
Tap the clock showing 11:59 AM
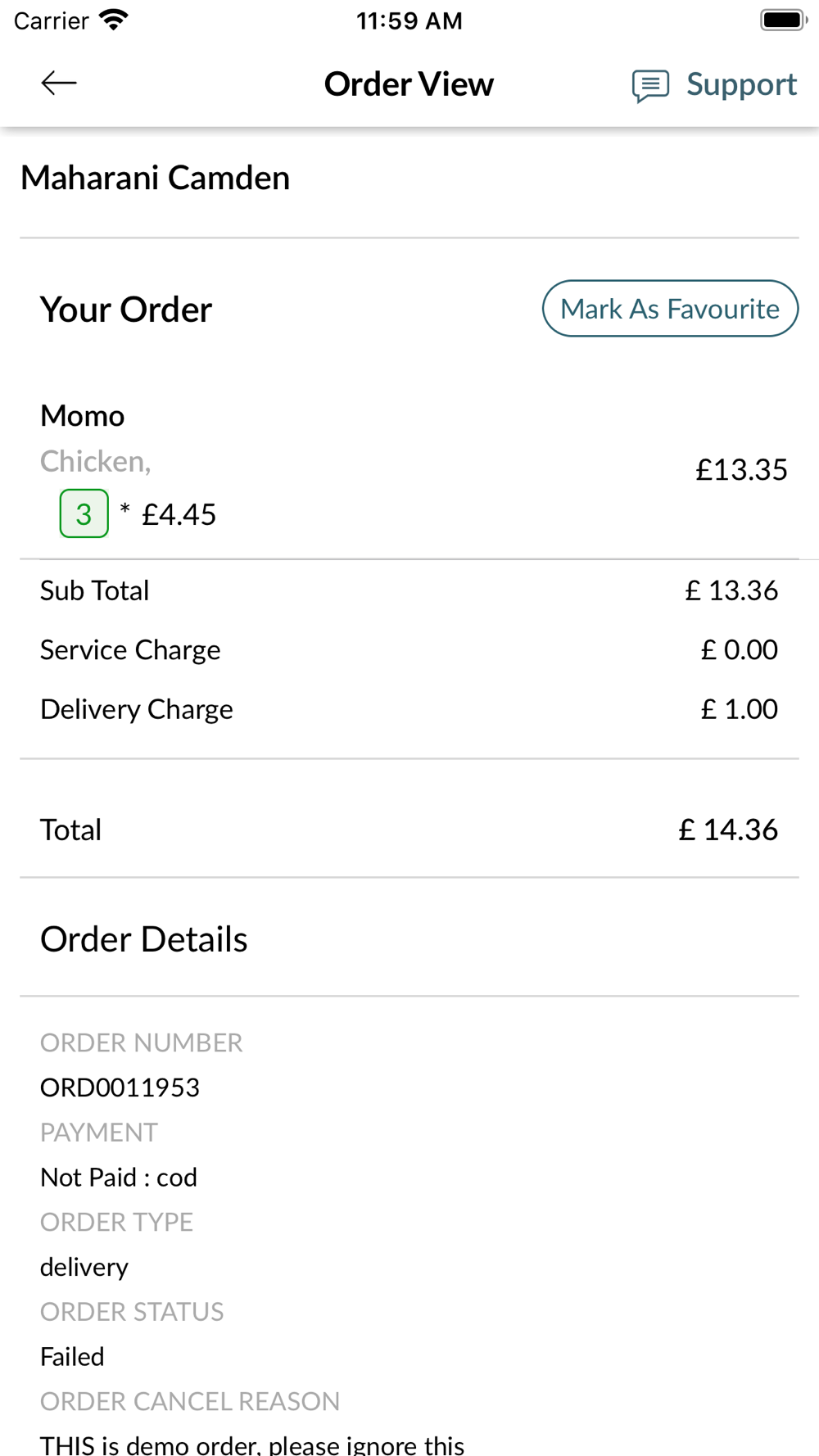point(409,20)
